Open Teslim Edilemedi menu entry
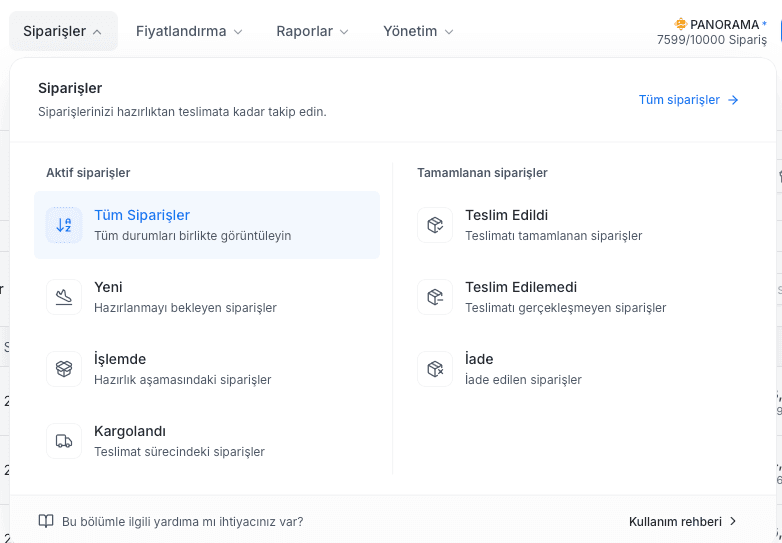The height and width of the screenshot is (543, 782). [x=579, y=297]
